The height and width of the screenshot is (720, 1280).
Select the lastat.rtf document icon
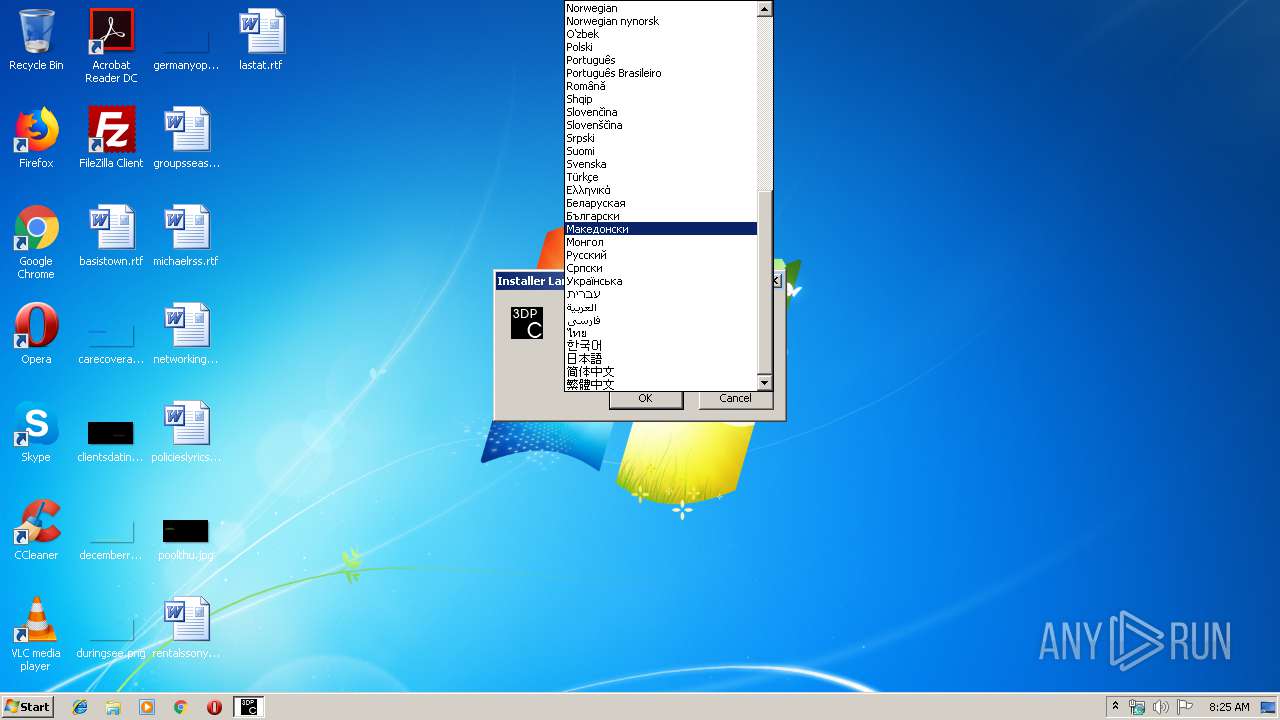[x=261, y=40]
